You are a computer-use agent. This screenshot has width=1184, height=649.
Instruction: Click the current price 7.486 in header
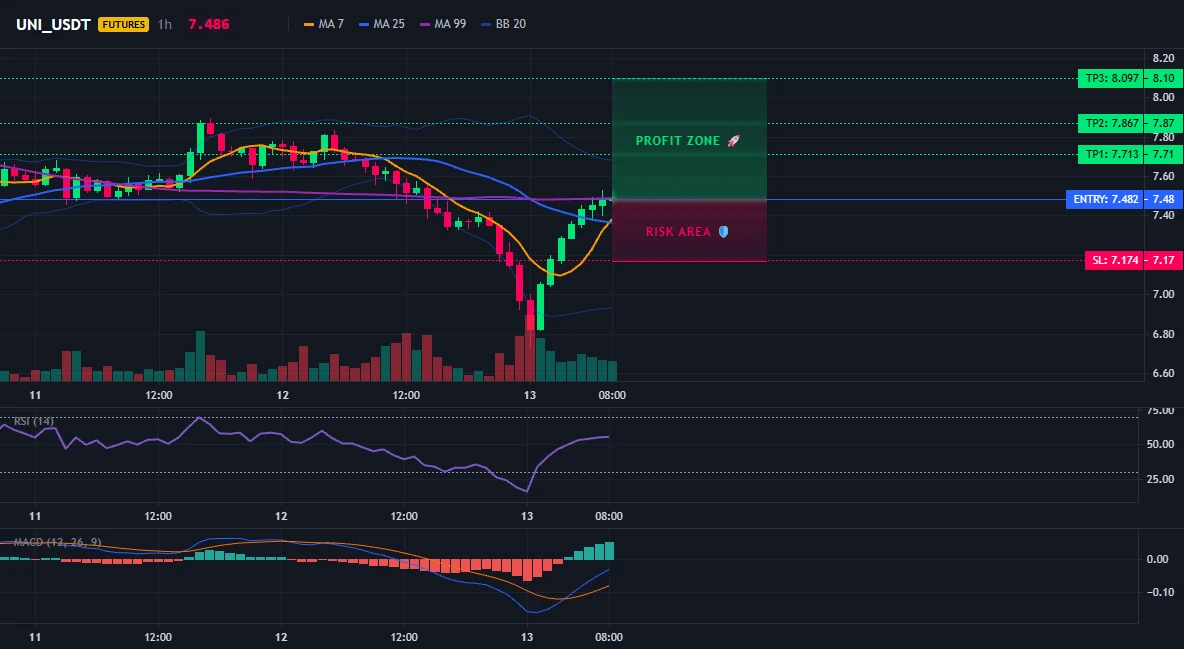[209, 24]
